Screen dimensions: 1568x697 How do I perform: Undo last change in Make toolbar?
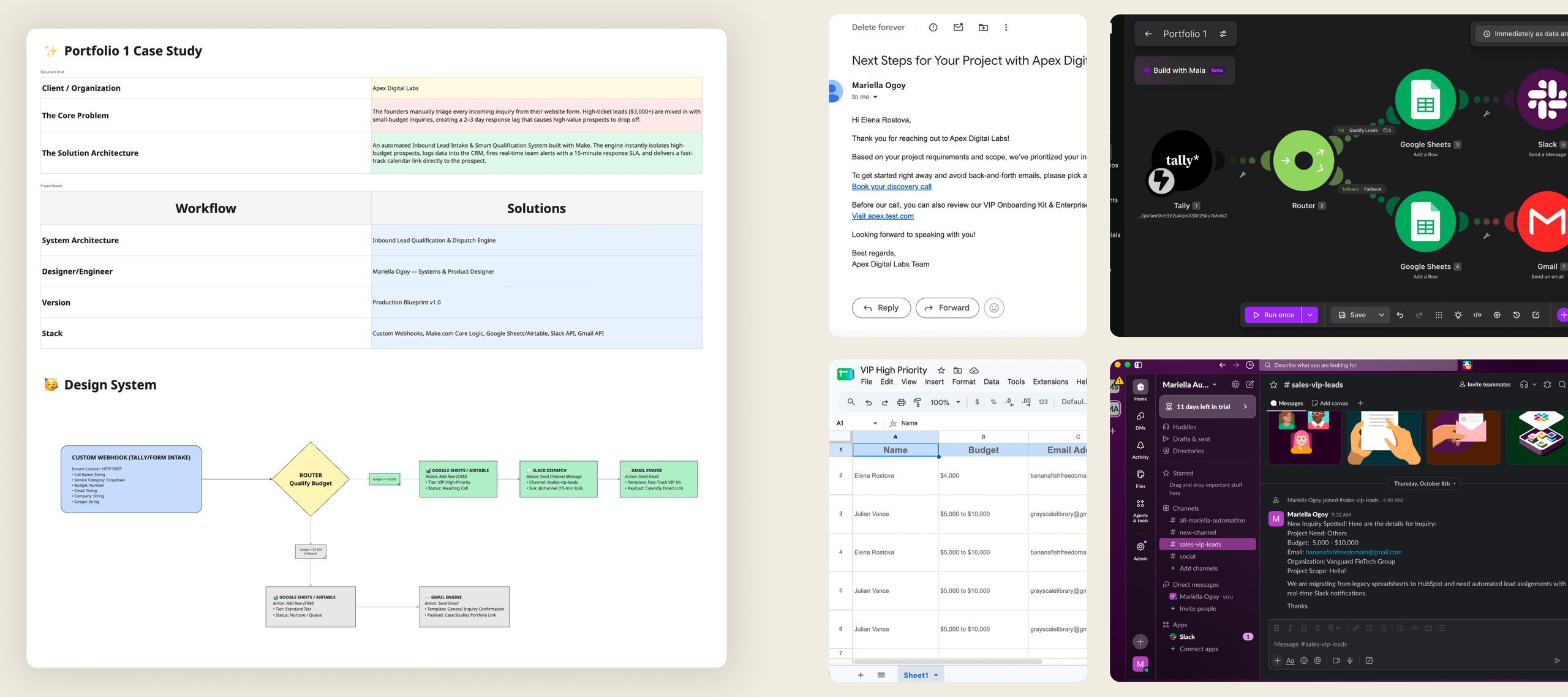1400,315
